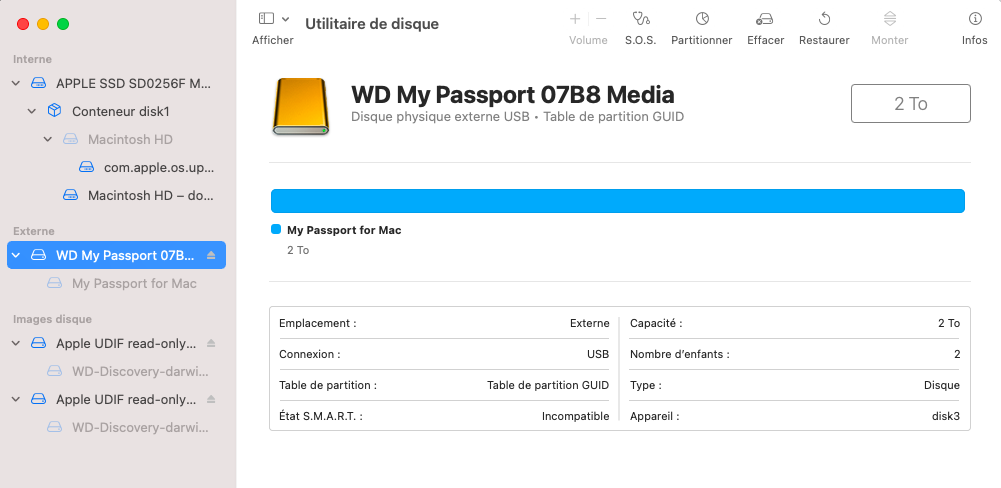Click the add volume plus icon
This screenshot has width=1001, height=488.
tap(575, 19)
